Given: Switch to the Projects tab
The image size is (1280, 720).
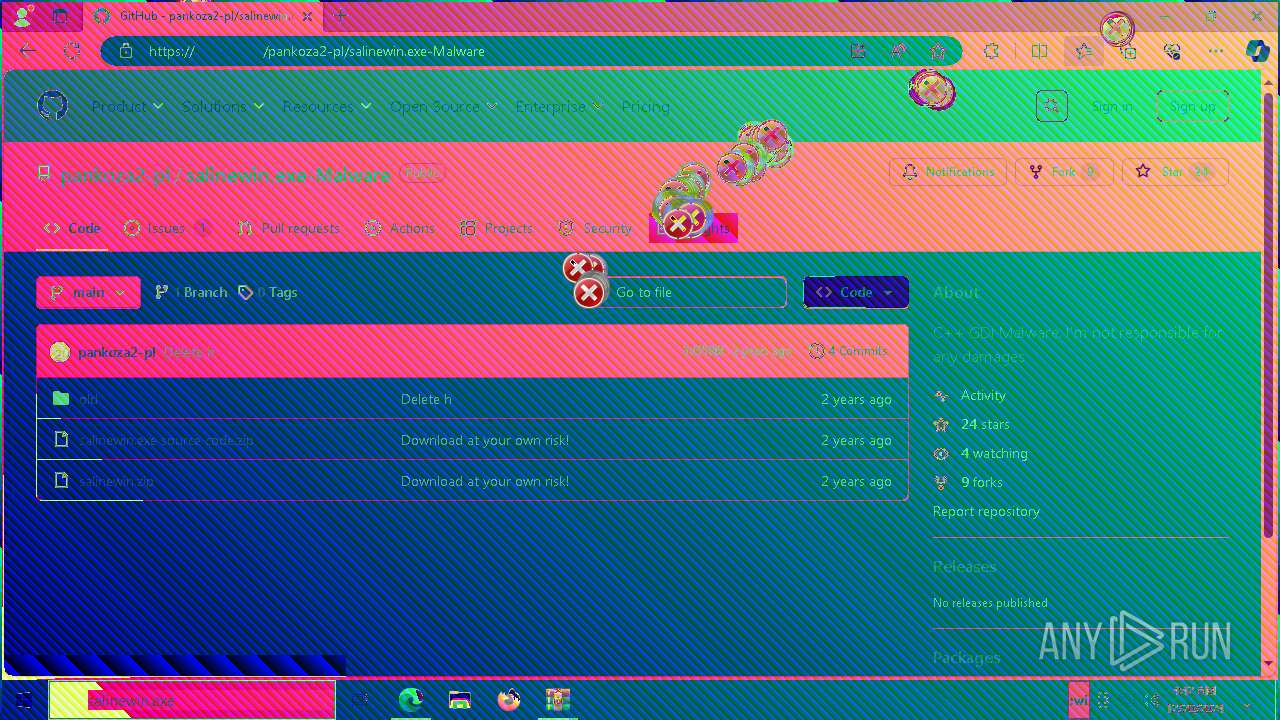Looking at the screenshot, I should [x=496, y=228].
